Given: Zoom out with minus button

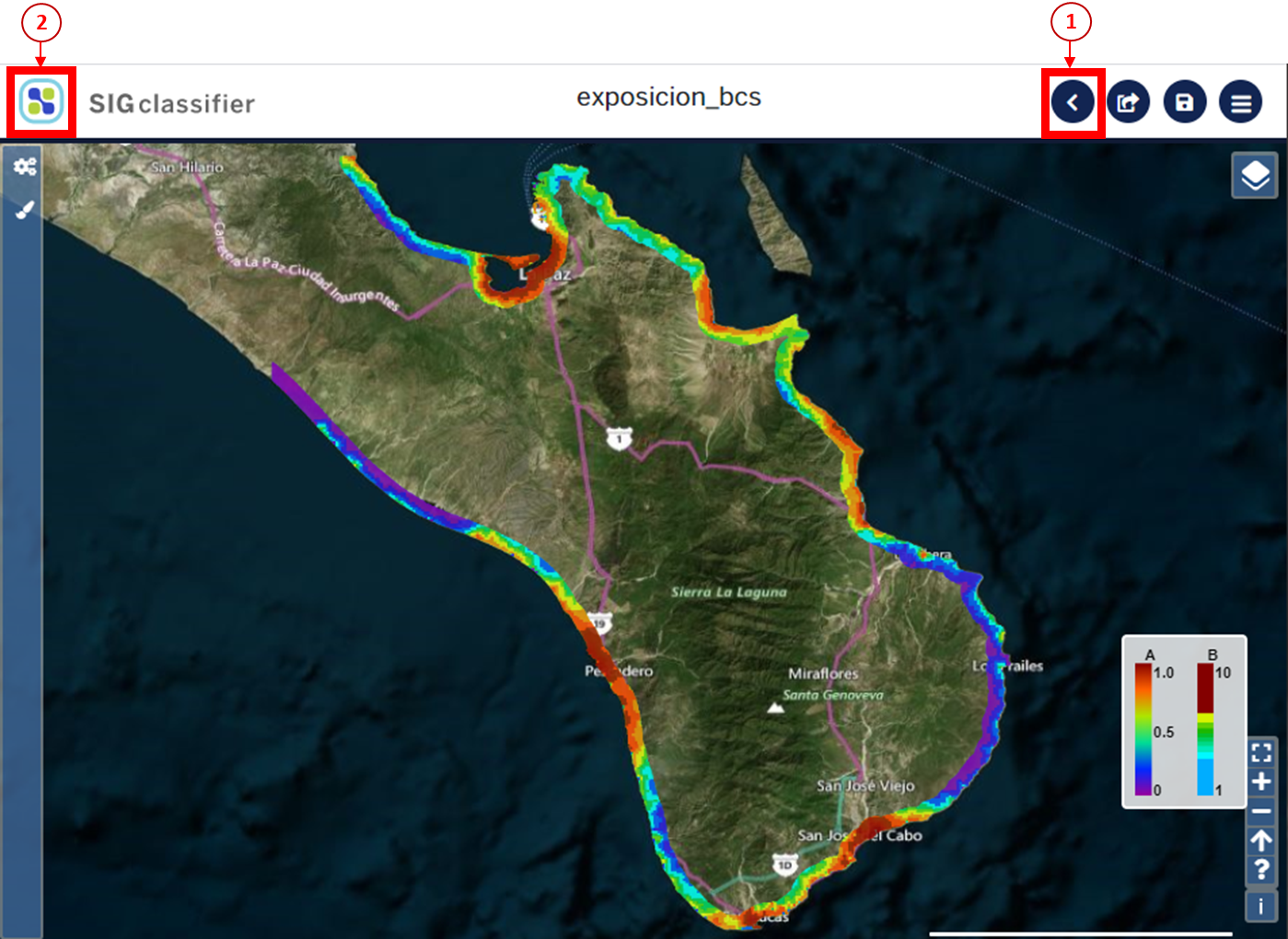Looking at the screenshot, I should tap(1261, 811).
